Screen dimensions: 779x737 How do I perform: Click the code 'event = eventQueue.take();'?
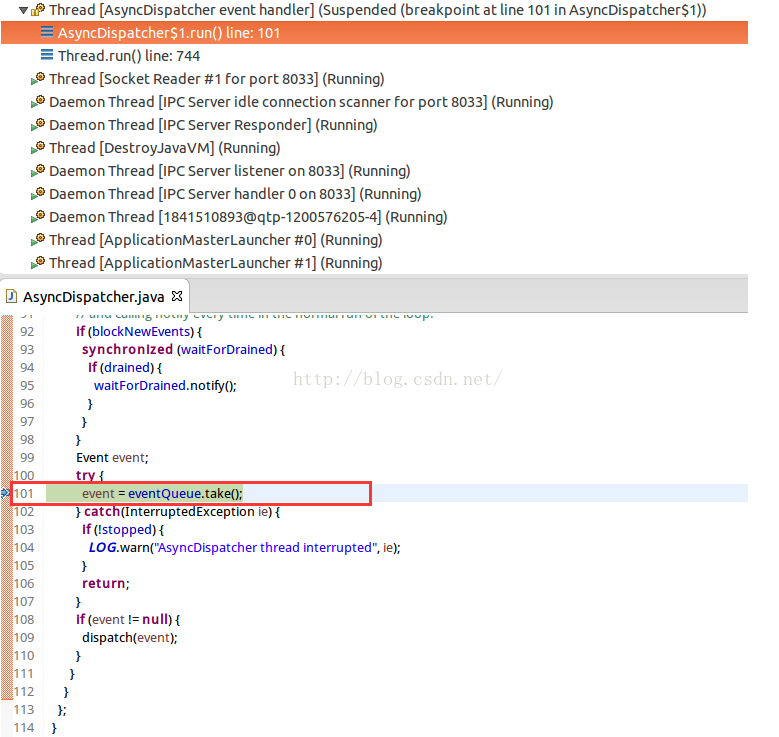[162, 493]
